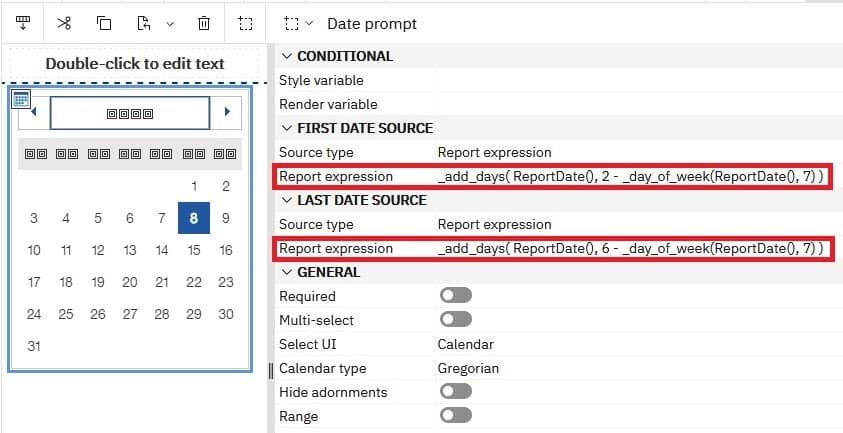
Task: Click the copy icon in toolbar
Action: pos(105,23)
